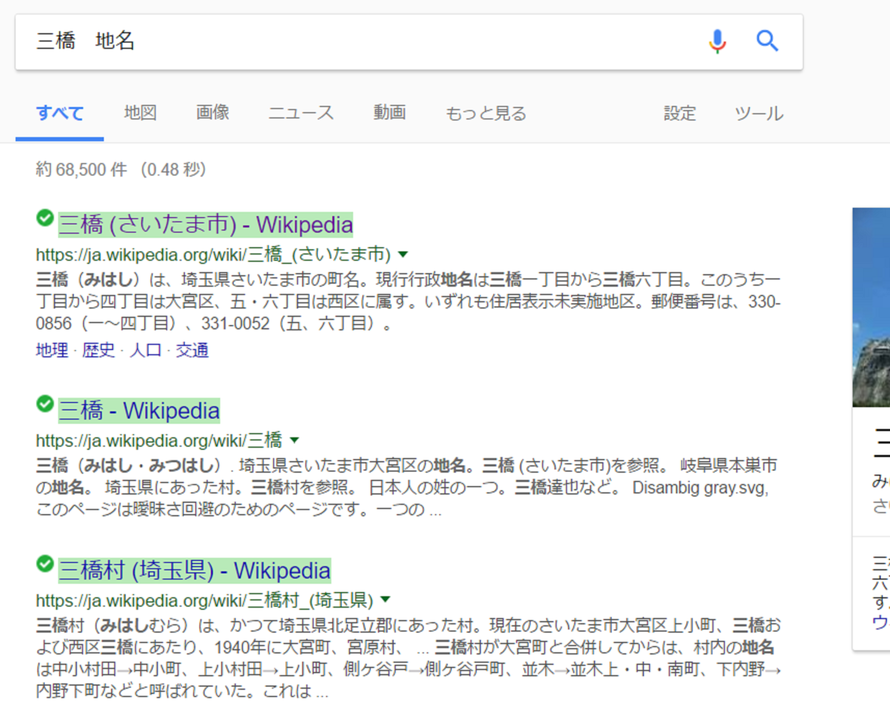Click the https://ja.wikipedia.org/wiki/三橋 URL text
The image size is (890, 724).
(x=159, y=440)
